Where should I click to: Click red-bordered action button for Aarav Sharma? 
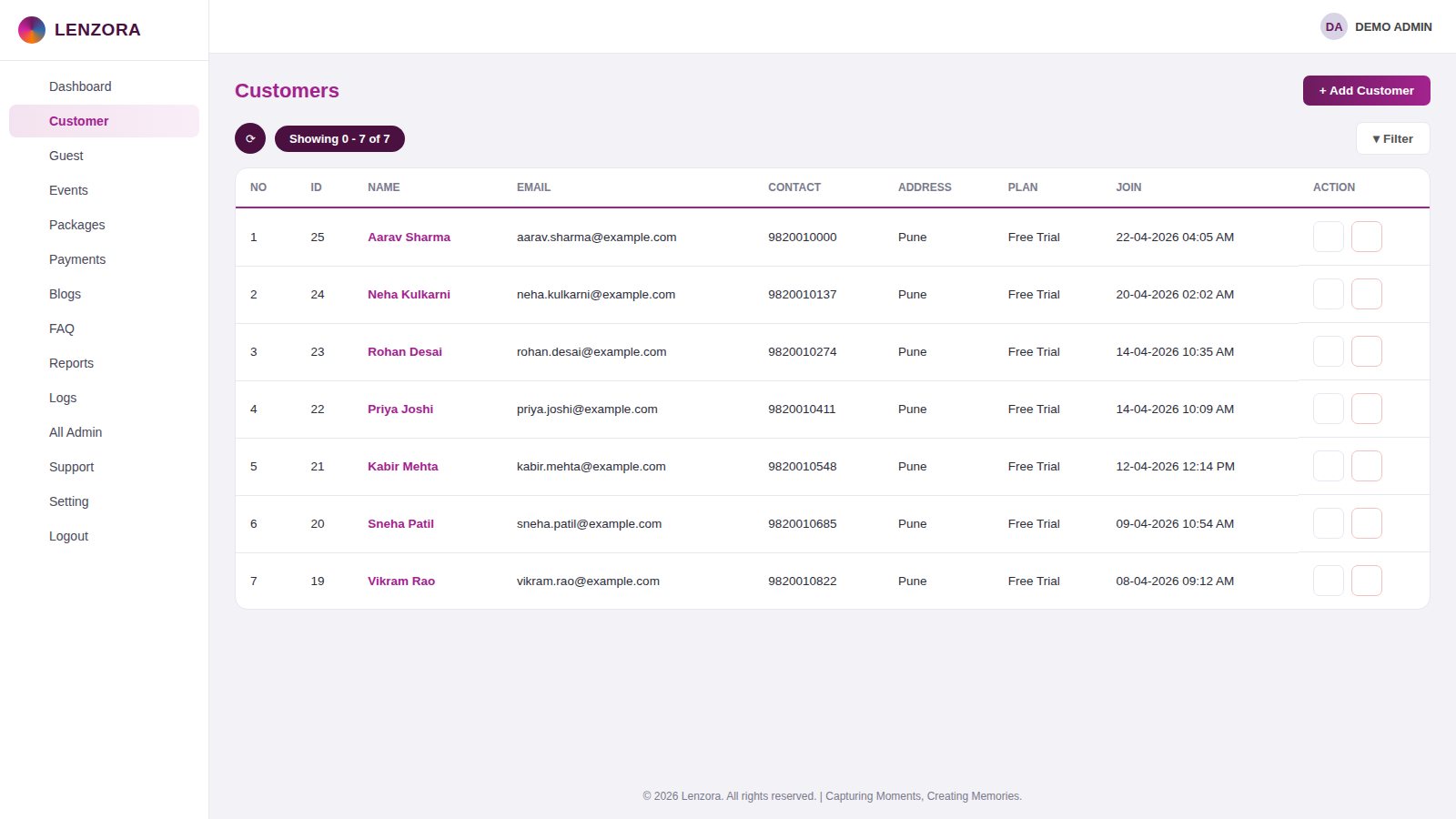1367,237
